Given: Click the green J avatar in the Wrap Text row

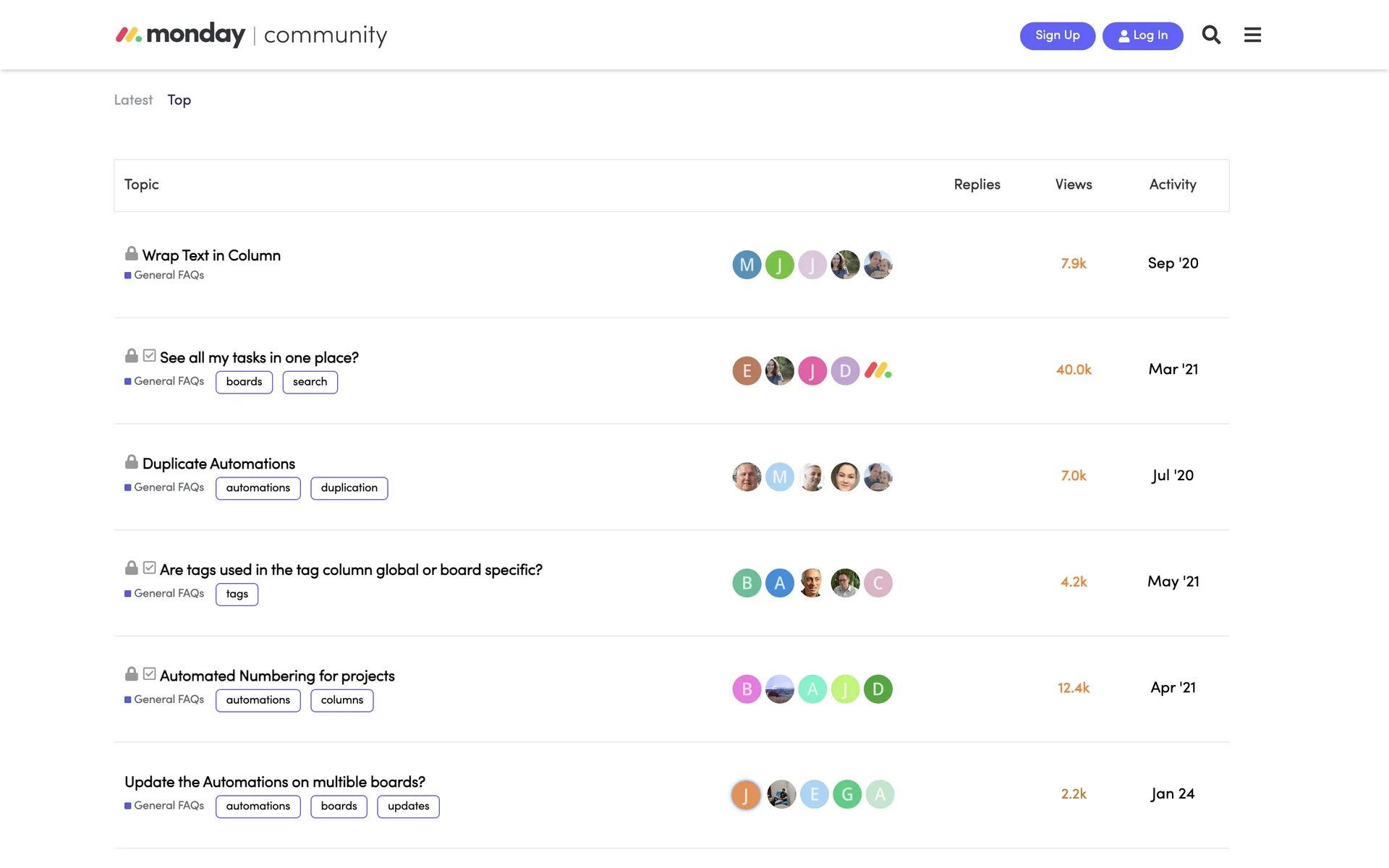Looking at the screenshot, I should pos(779,265).
